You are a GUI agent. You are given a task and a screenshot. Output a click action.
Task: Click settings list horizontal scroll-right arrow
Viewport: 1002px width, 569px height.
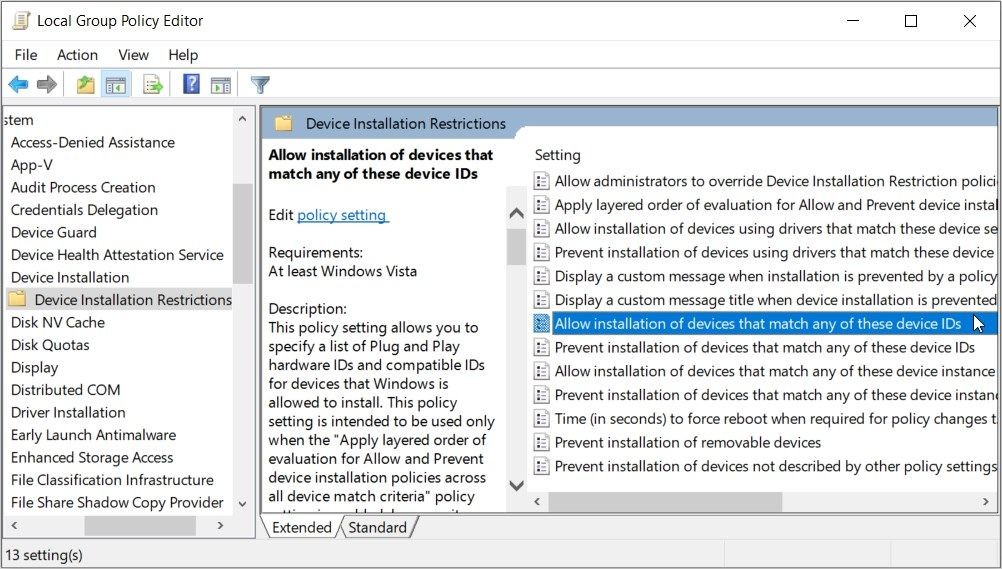[x=985, y=502]
